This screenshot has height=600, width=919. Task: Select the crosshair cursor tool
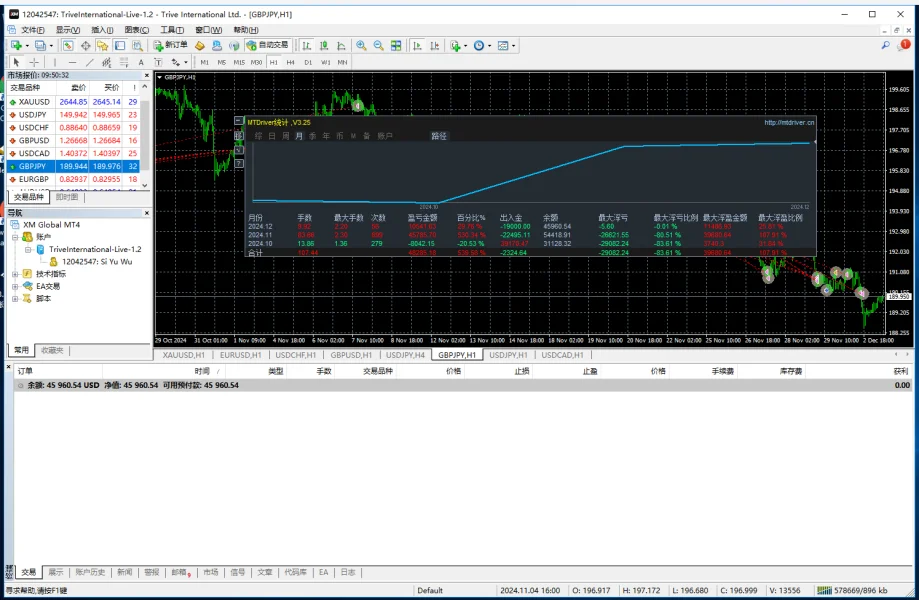click(x=34, y=62)
